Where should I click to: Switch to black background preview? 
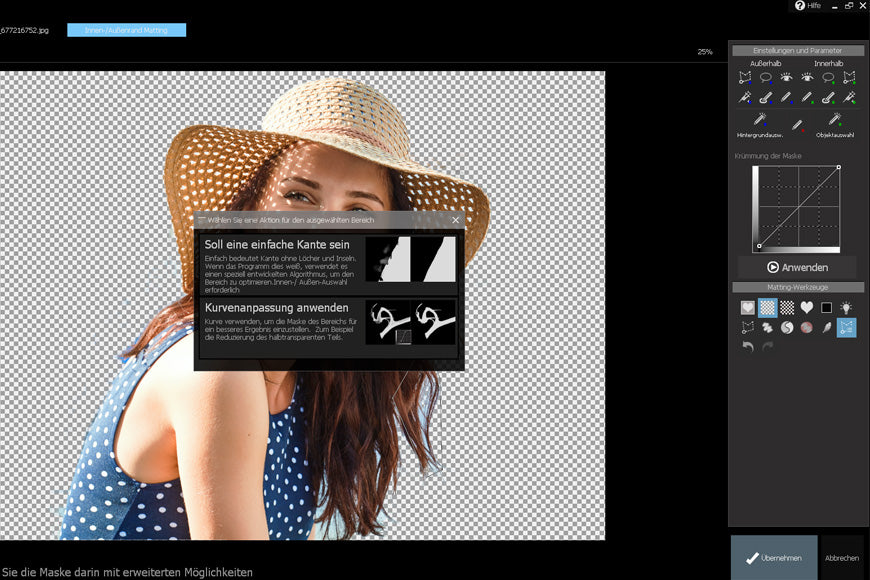click(x=826, y=308)
